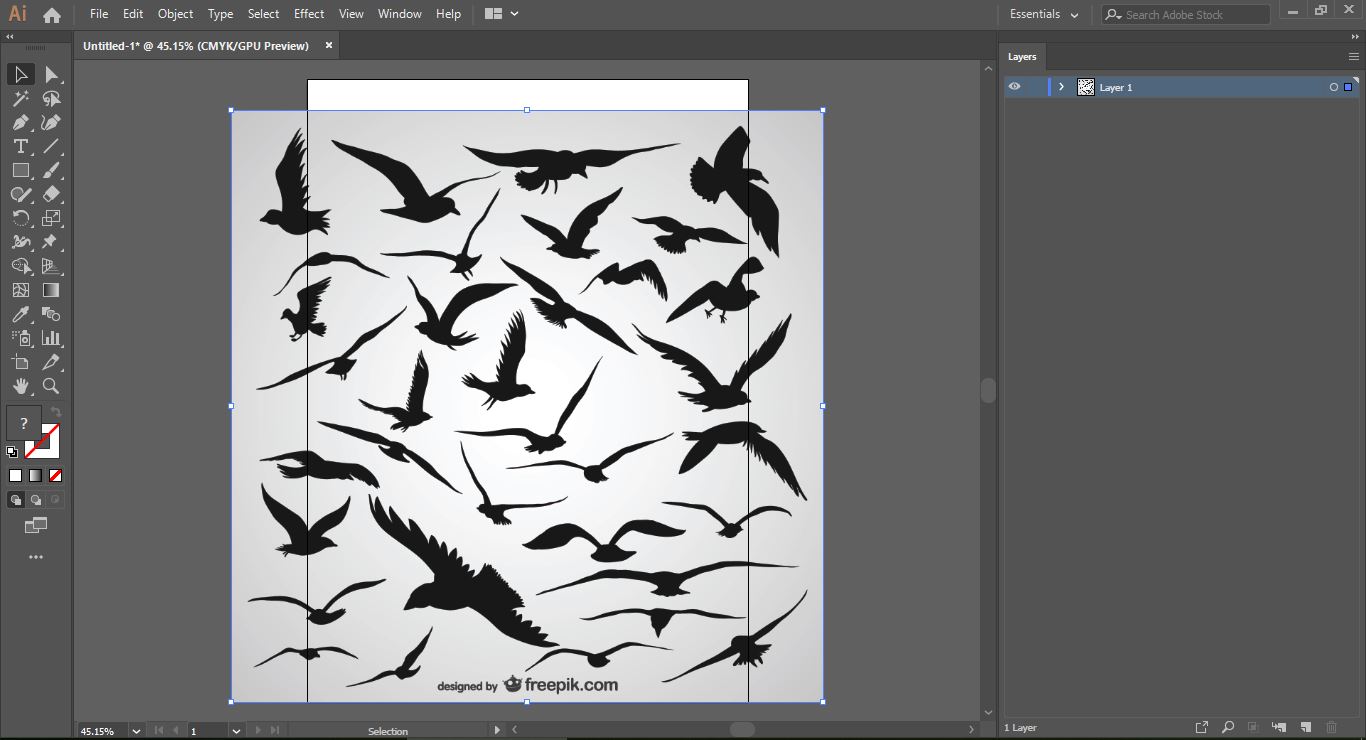Select the Zoom tool in the toolbar

click(51, 386)
